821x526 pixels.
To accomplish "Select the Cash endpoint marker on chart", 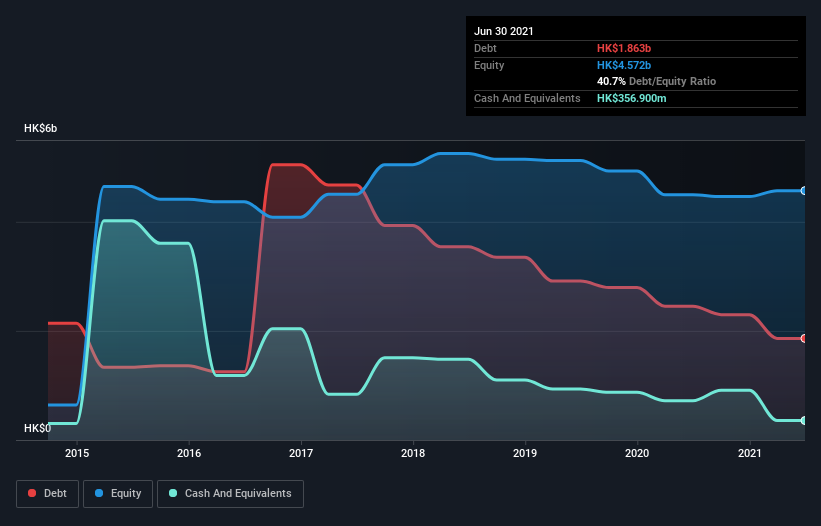I will 804,420.
